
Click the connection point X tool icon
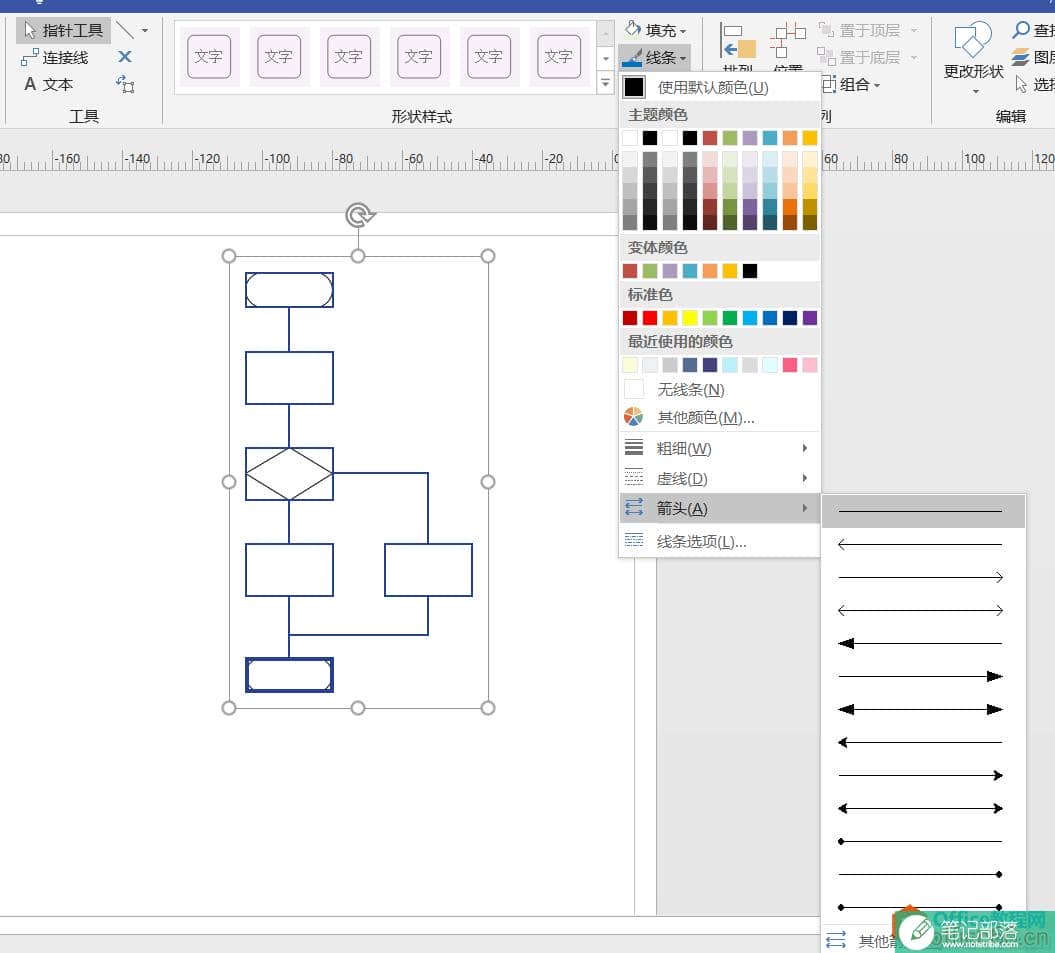click(124, 57)
